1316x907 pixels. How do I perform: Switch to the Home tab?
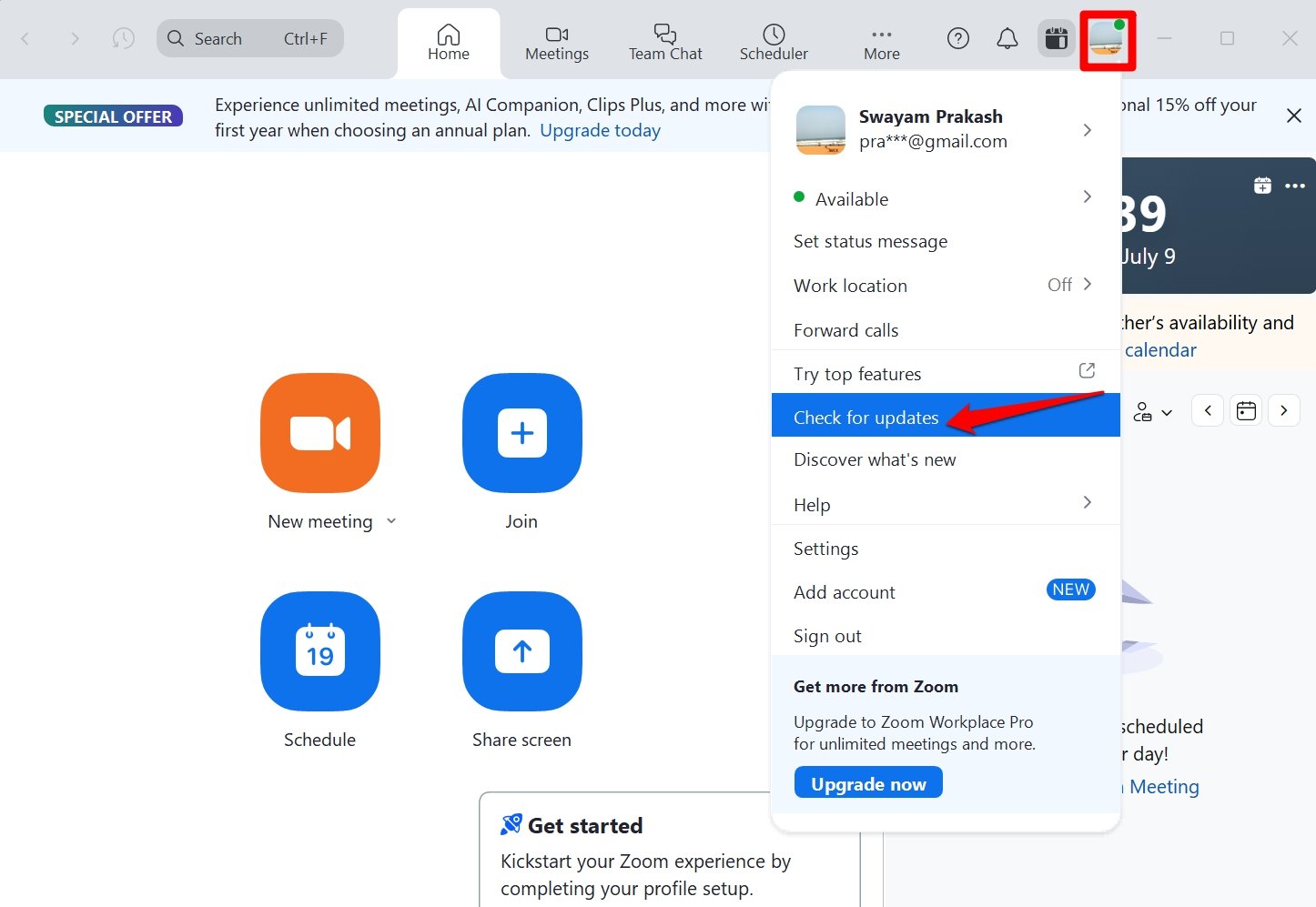(x=449, y=43)
